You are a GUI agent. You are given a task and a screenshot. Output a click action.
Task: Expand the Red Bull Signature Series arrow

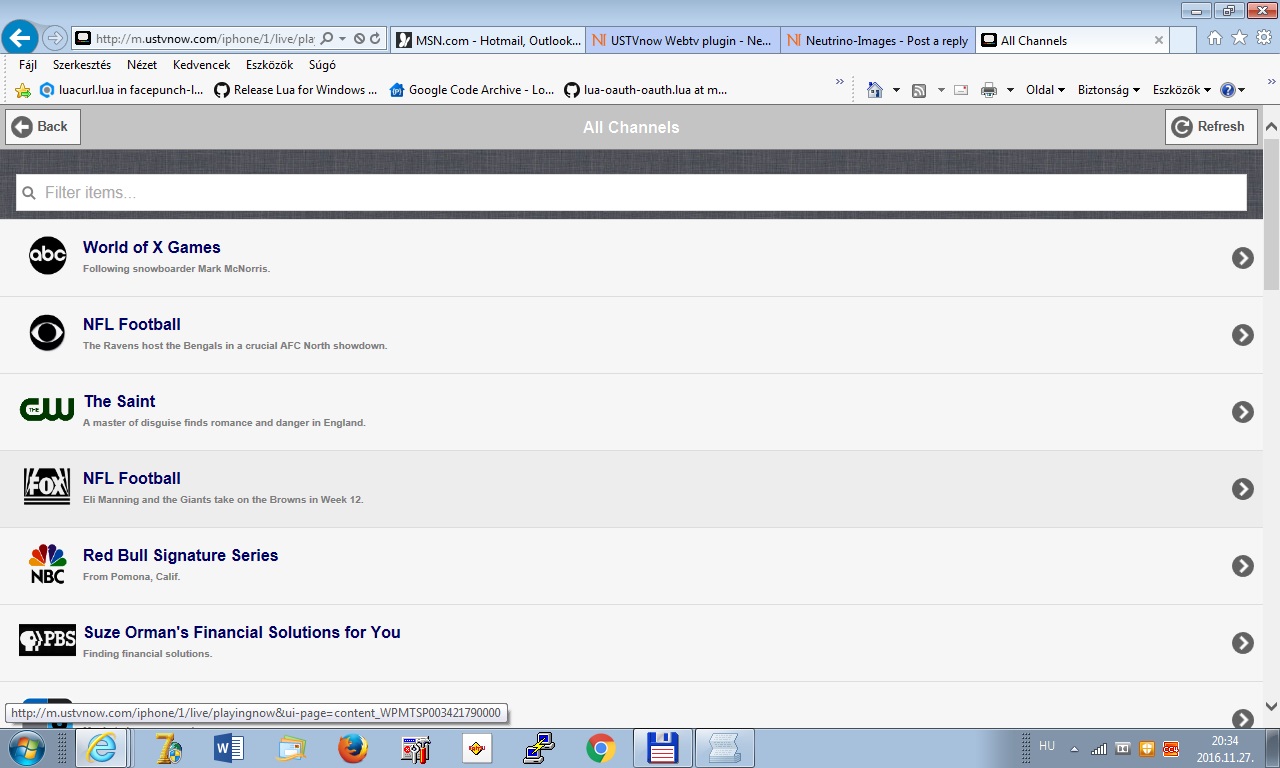click(x=1242, y=566)
